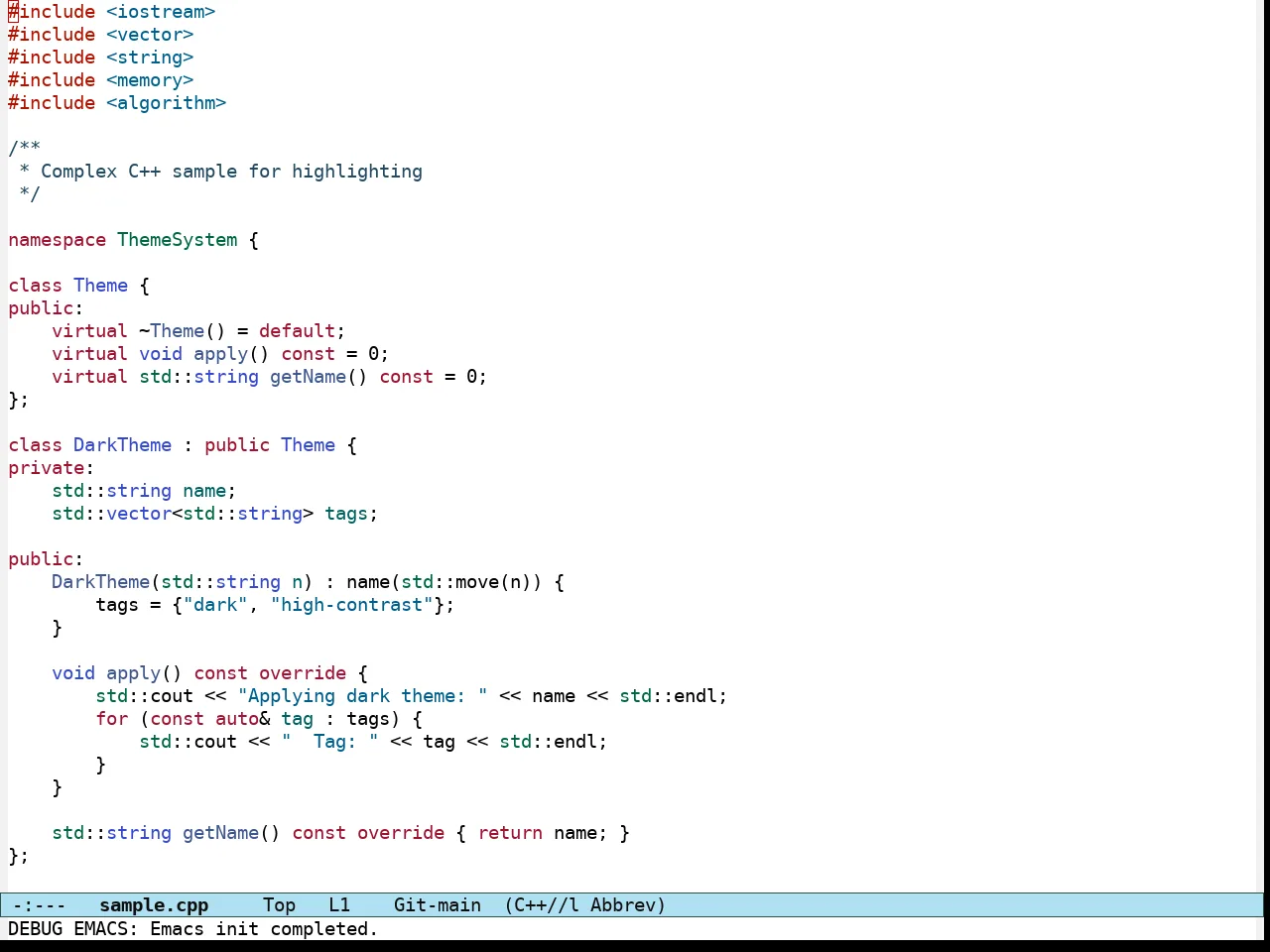Click 'DarkTheme' in the class DarkTheme declaration

click(x=123, y=445)
